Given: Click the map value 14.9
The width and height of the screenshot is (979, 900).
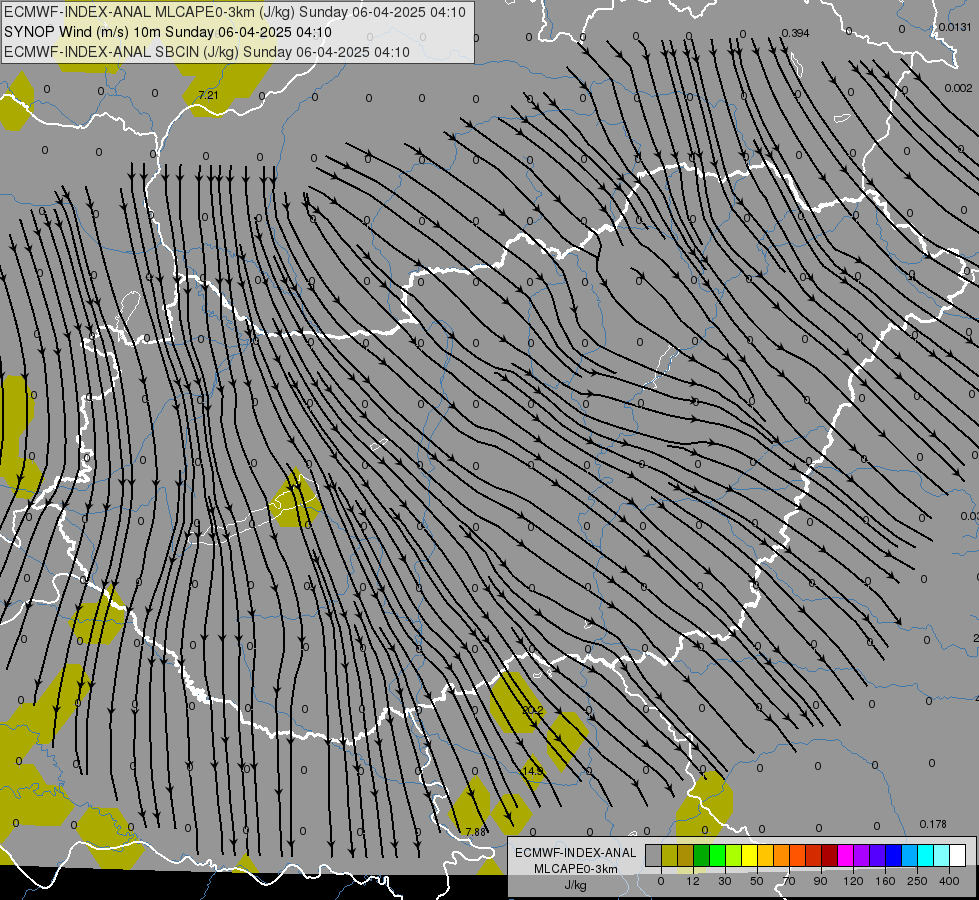Looking at the screenshot, I should 533,771.
